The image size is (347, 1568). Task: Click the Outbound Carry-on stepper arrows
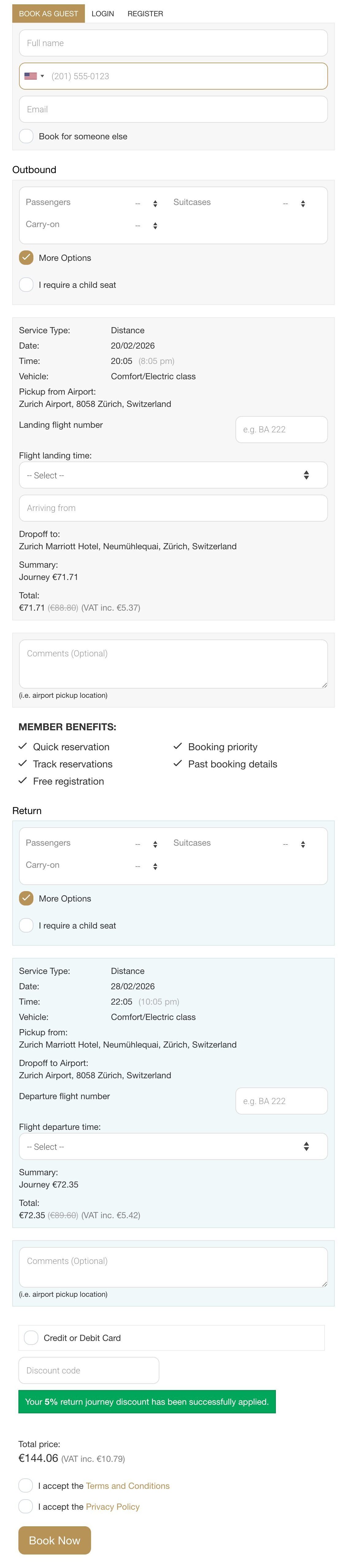(155, 225)
